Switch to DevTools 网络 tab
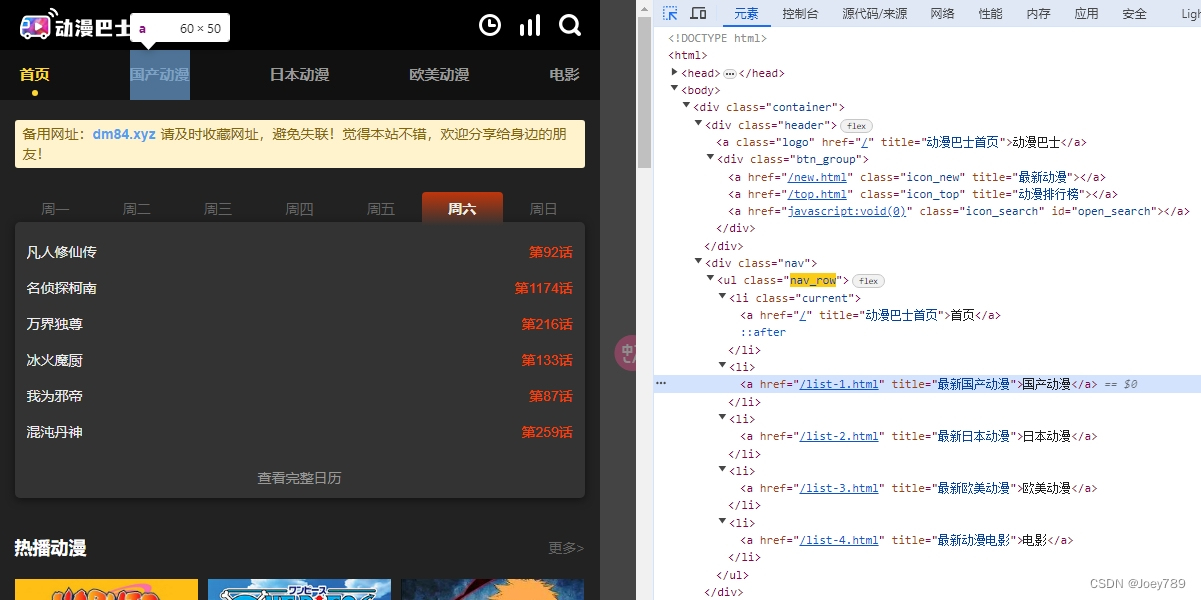 coord(942,13)
